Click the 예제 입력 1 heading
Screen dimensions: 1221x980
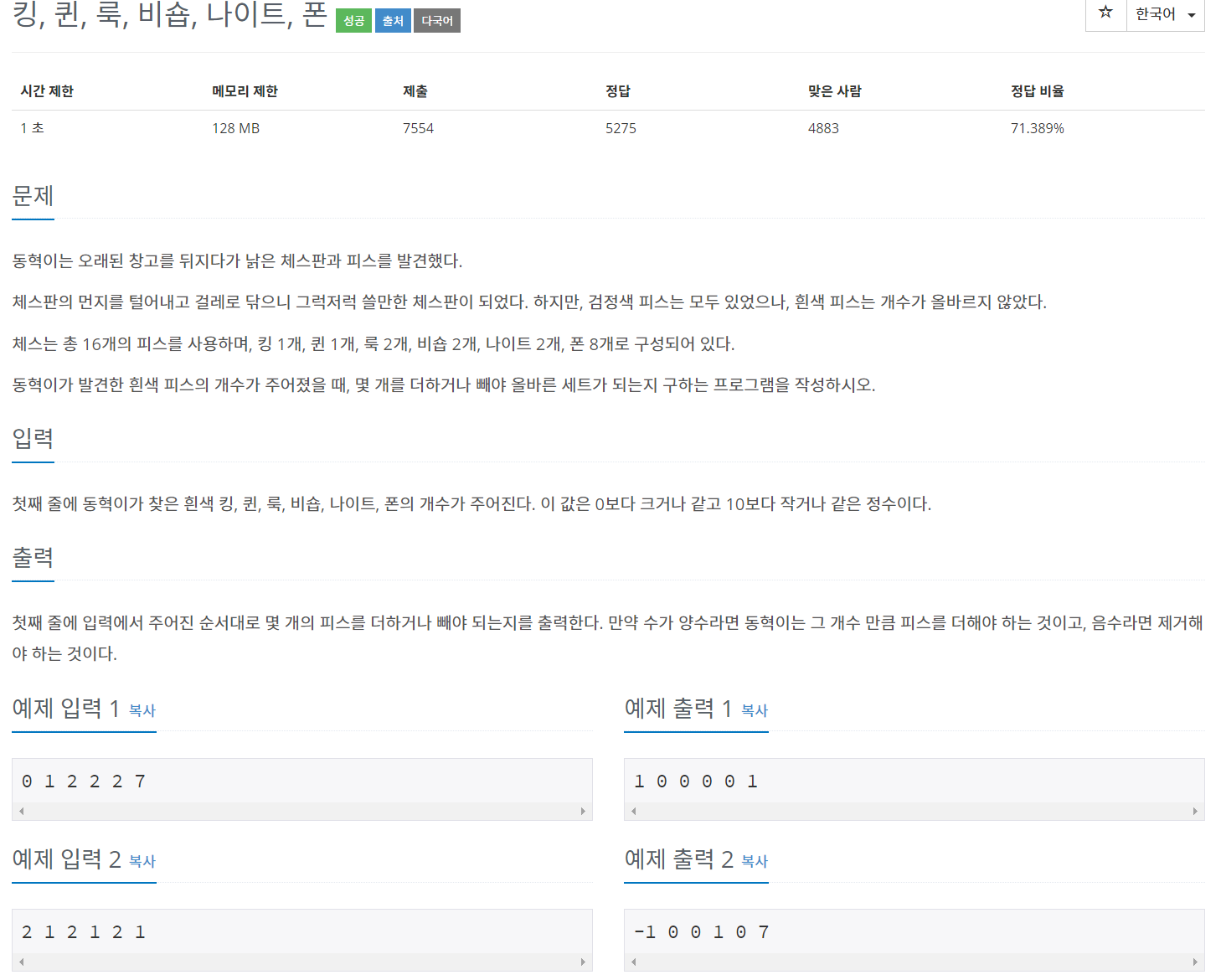point(65,709)
